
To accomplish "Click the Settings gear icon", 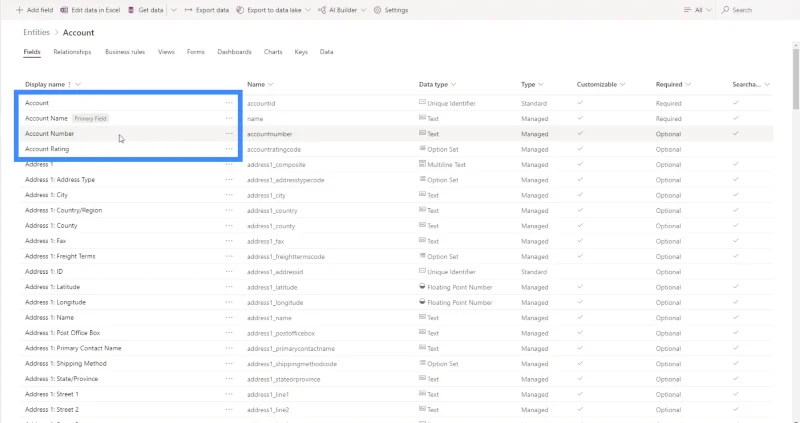I will pos(377,10).
